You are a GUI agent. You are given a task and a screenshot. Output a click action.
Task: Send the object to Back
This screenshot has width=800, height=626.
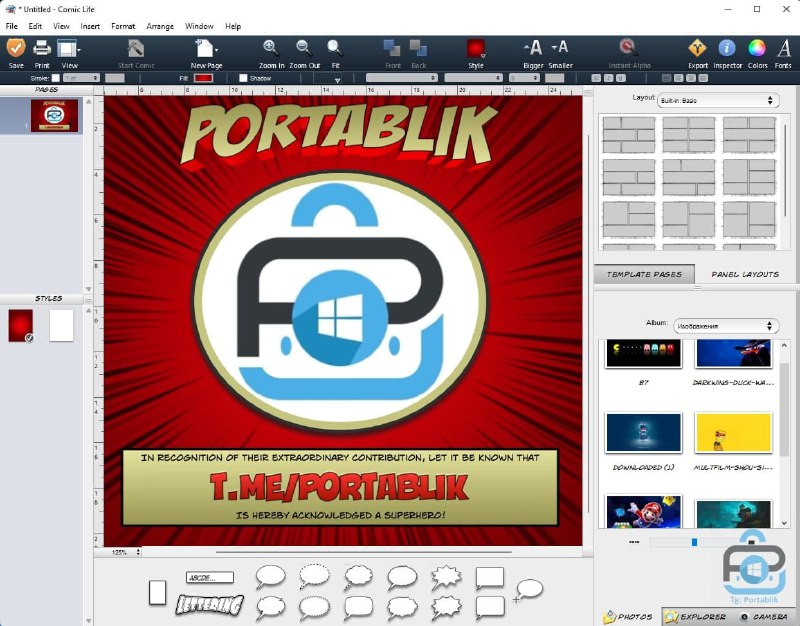click(x=418, y=49)
